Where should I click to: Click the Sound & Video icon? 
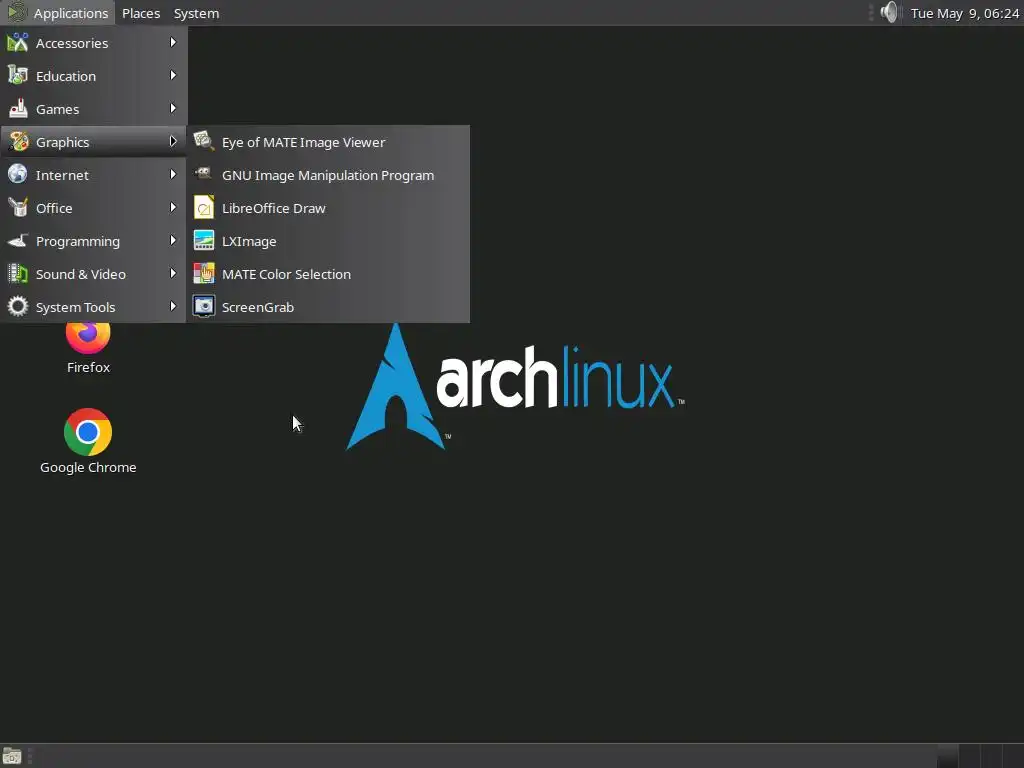point(18,274)
